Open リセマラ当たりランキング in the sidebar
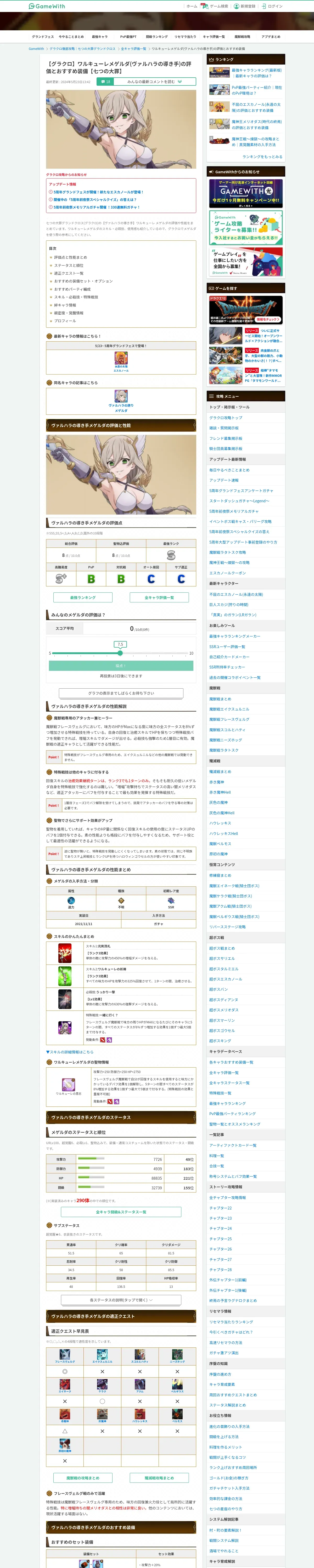Screen dimensions: 314x1568 231,1322
